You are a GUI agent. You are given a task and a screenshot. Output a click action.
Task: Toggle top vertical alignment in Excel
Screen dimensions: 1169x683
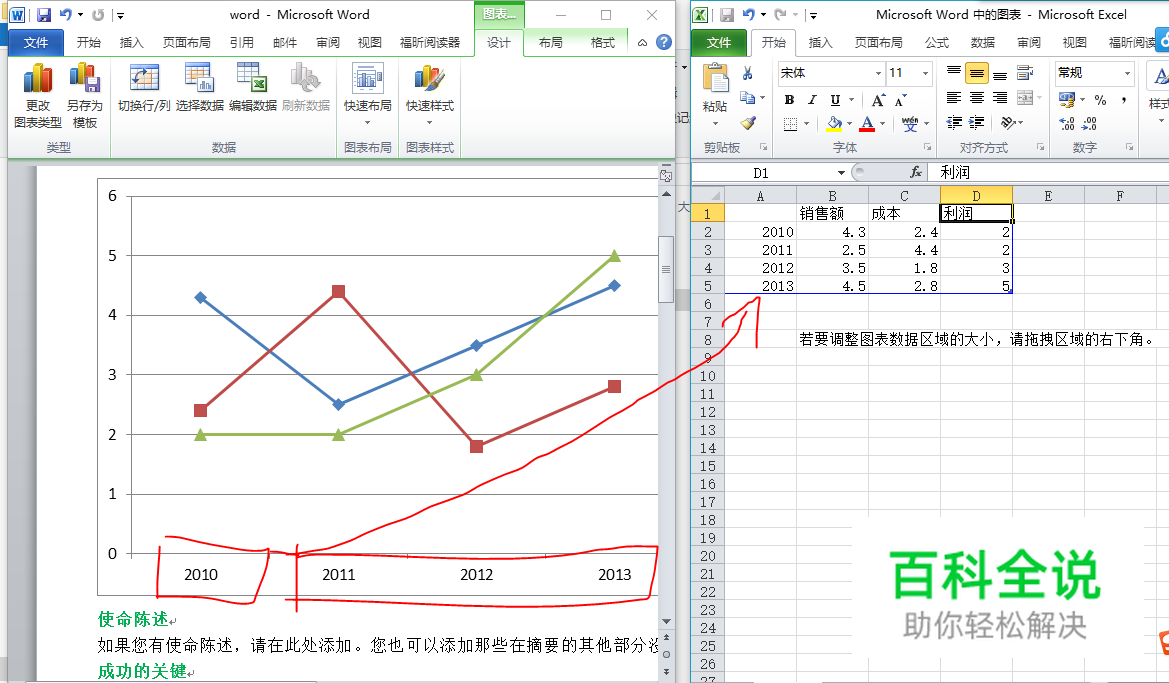954,72
